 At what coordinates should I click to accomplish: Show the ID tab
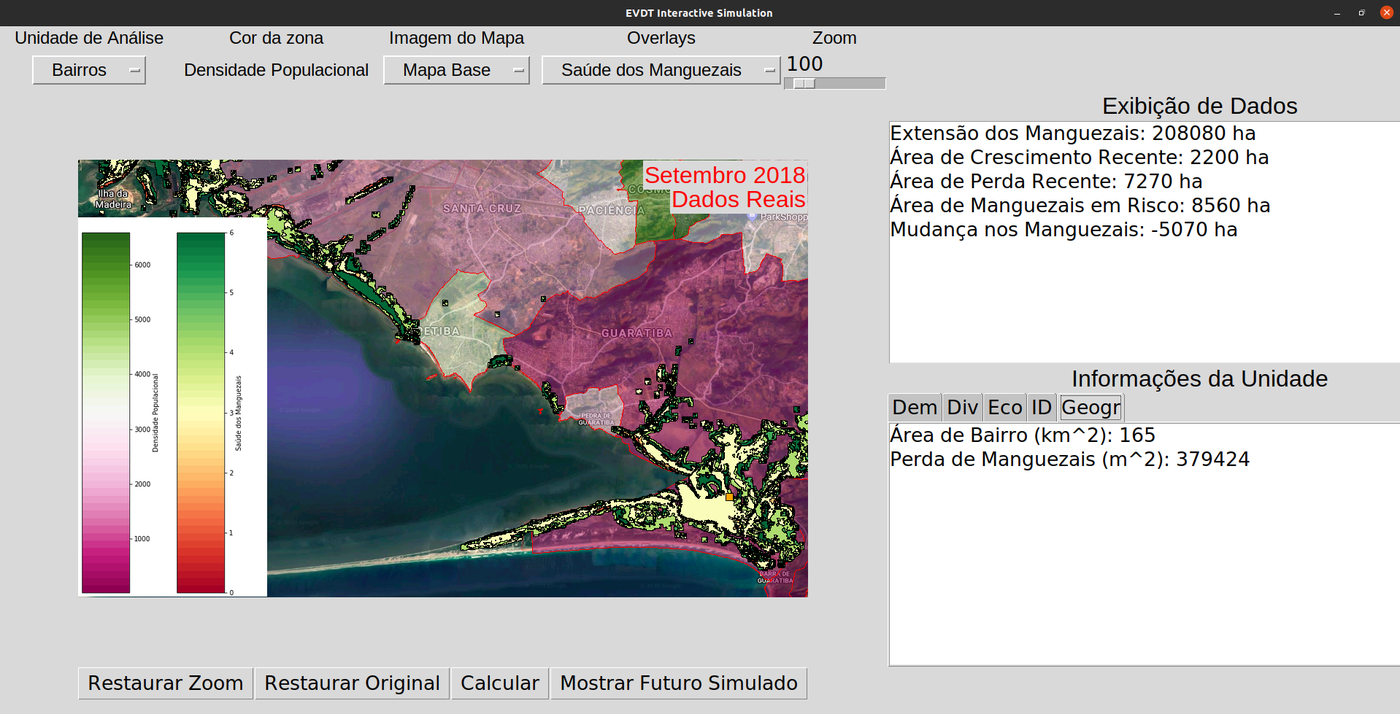click(x=1041, y=407)
